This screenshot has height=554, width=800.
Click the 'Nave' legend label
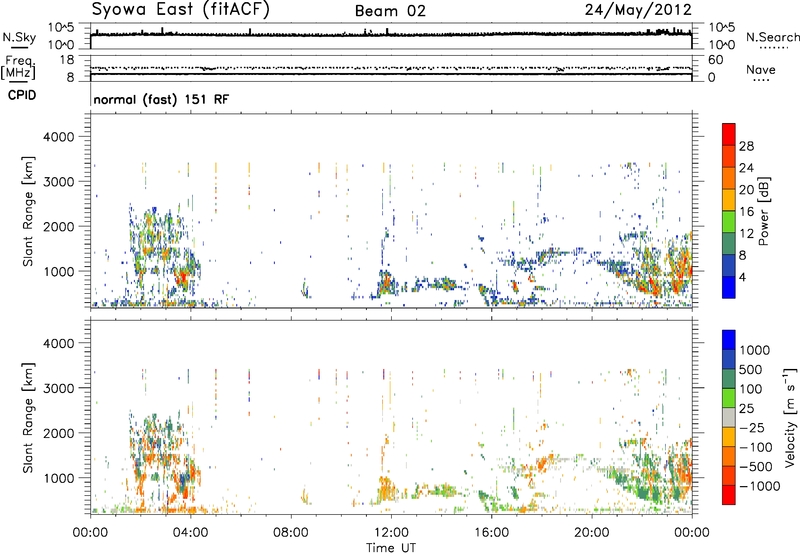click(761, 69)
